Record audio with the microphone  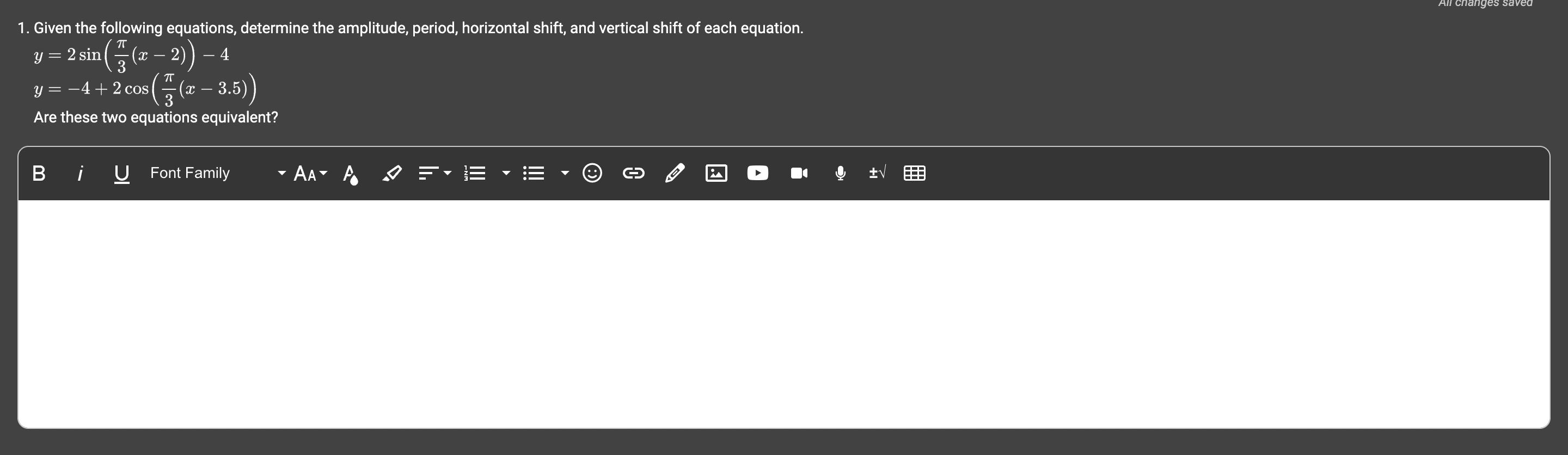click(840, 174)
